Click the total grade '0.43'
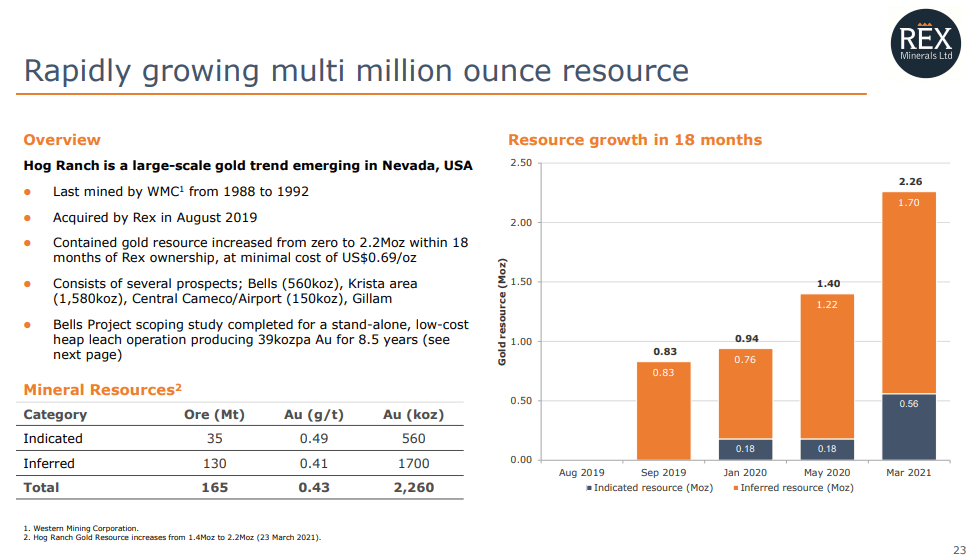This screenshot has height=555, width=970. (x=314, y=488)
